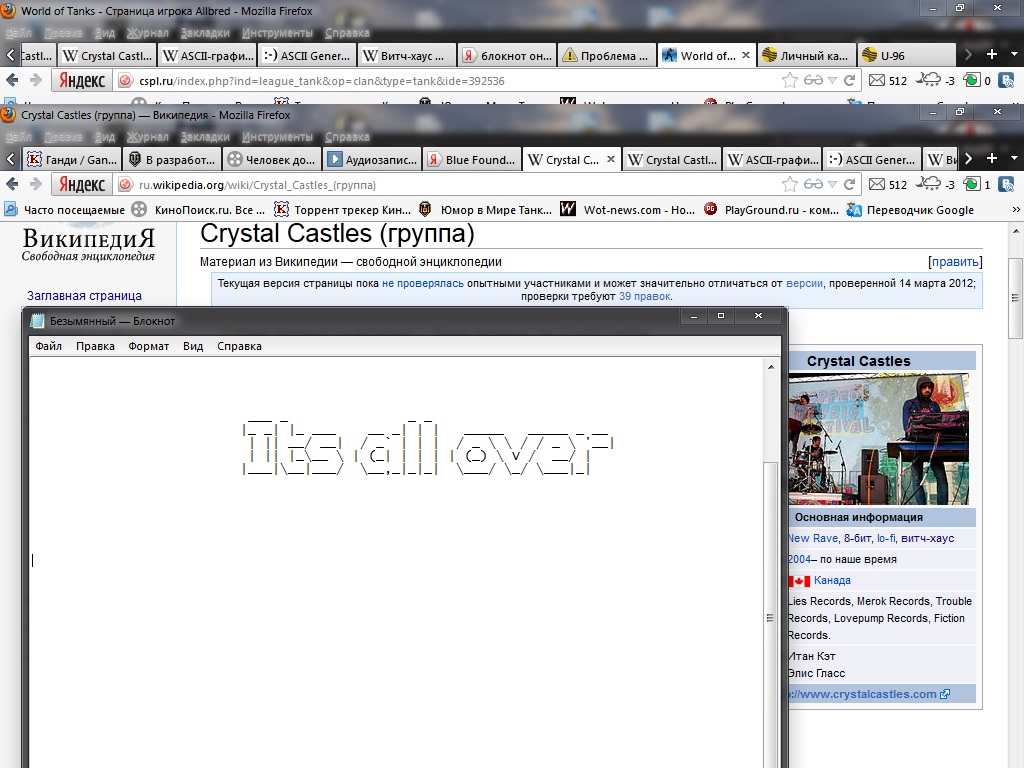Switch to the Человек до... tab

272,159
